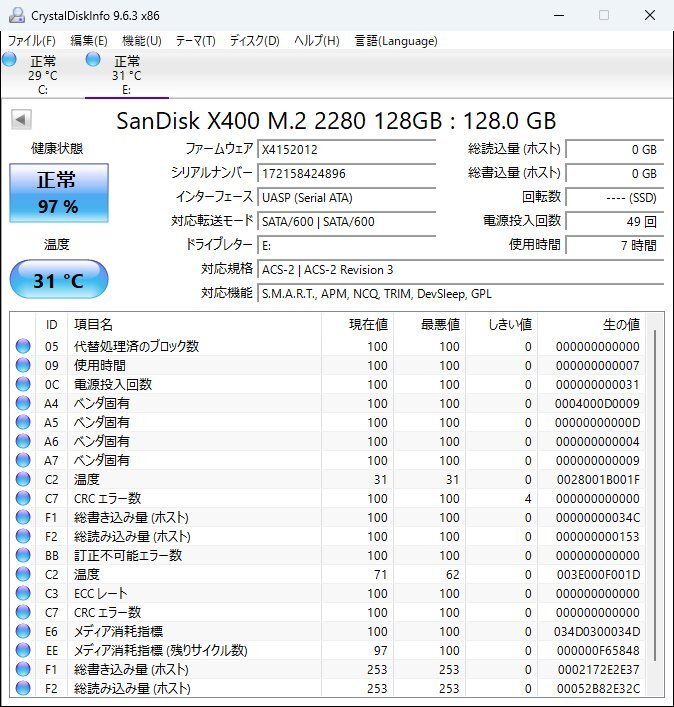Click the threshold value 4 for CRC エラー数
This screenshot has width=674, height=707.
[x=527, y=498]
